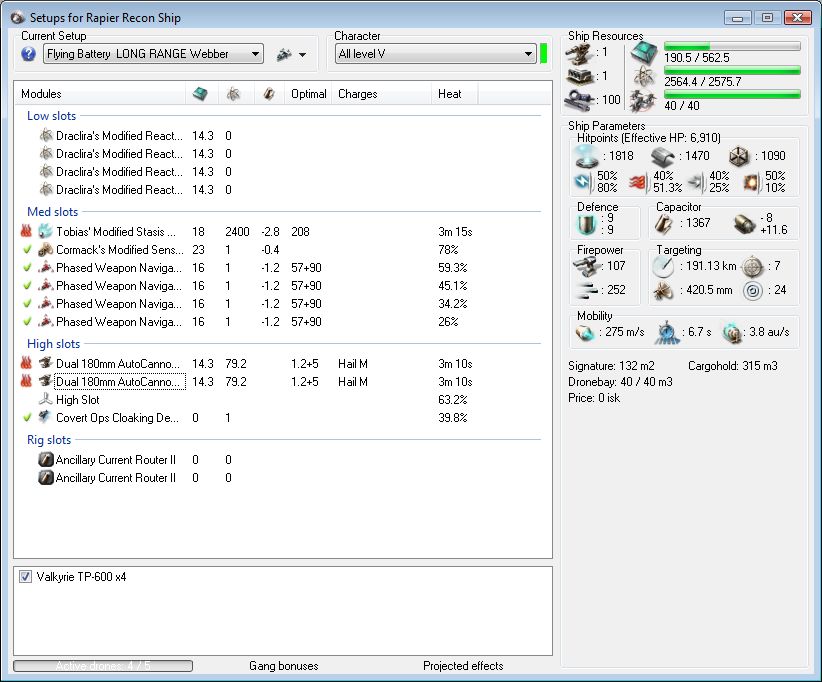Click the explosive resistance icon
This screenshot has width=822, height=682.
(x=751, y=182)
